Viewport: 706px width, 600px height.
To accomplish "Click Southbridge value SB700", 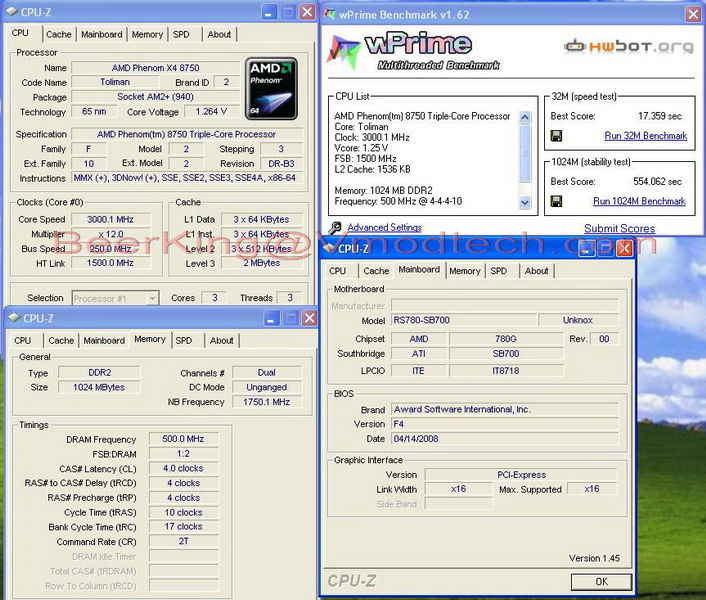I will tap(506, 354).
